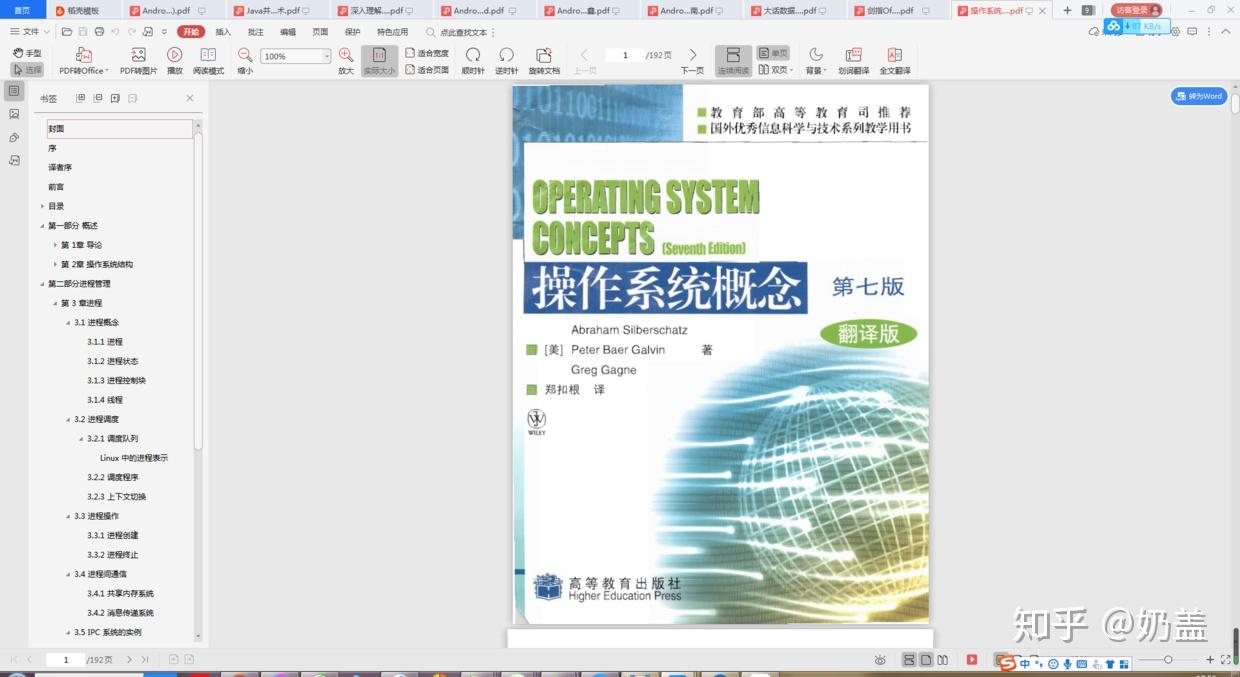
Task: Click PDF转图片 to export images
Action: (139, 61)
